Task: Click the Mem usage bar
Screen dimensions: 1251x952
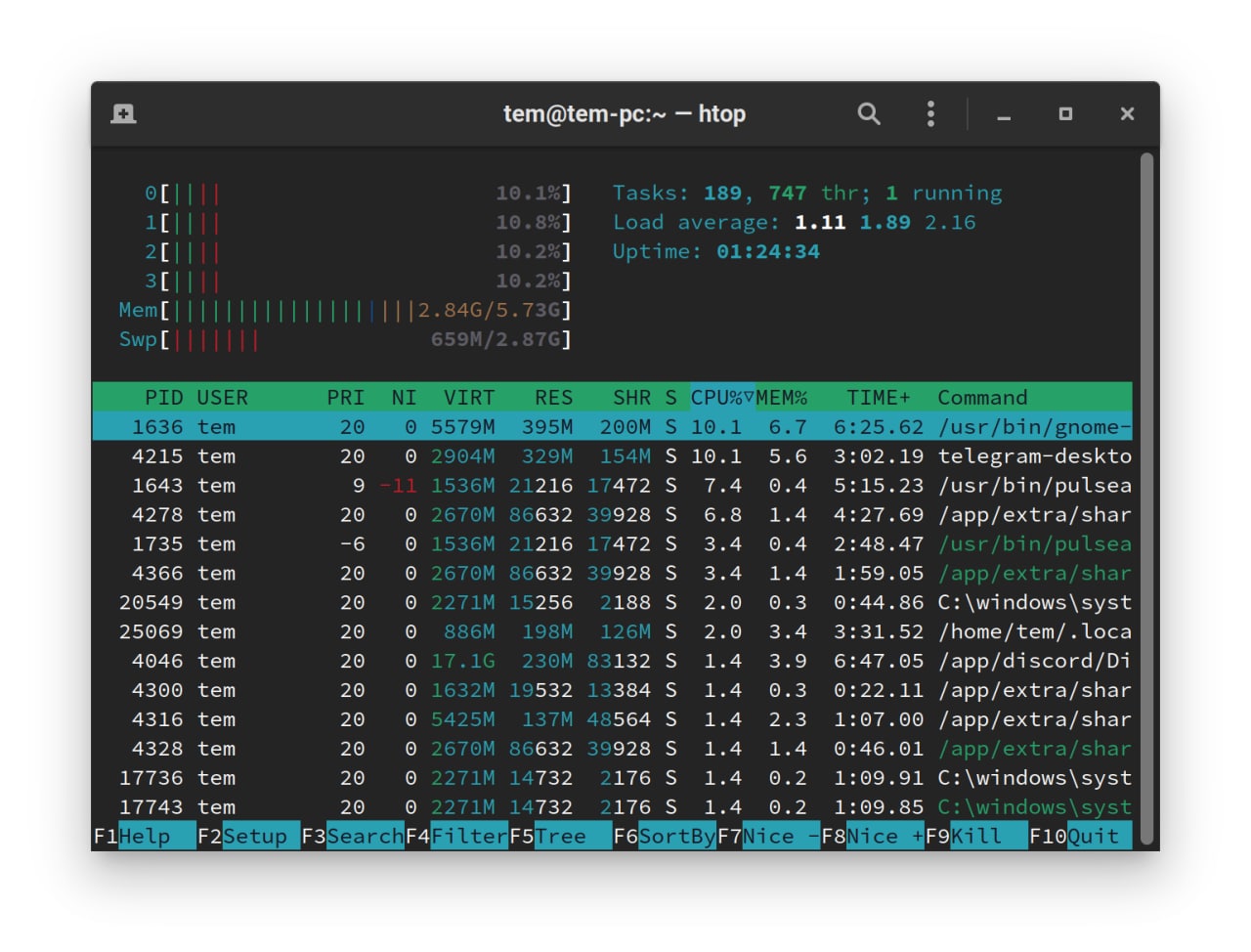Action: (345, 311)
